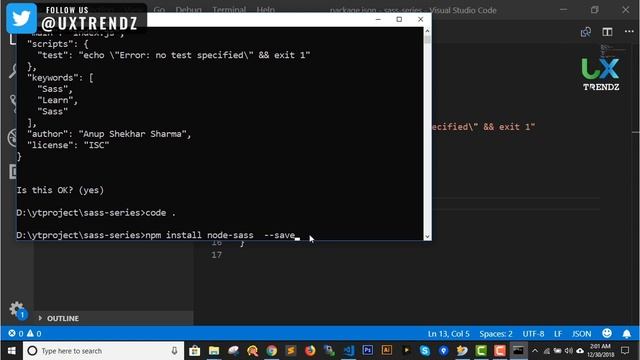The width and height of the screenshot is (640, 360).
Task: Open the feedback smiley in the status bar
Action: point(607,333)
